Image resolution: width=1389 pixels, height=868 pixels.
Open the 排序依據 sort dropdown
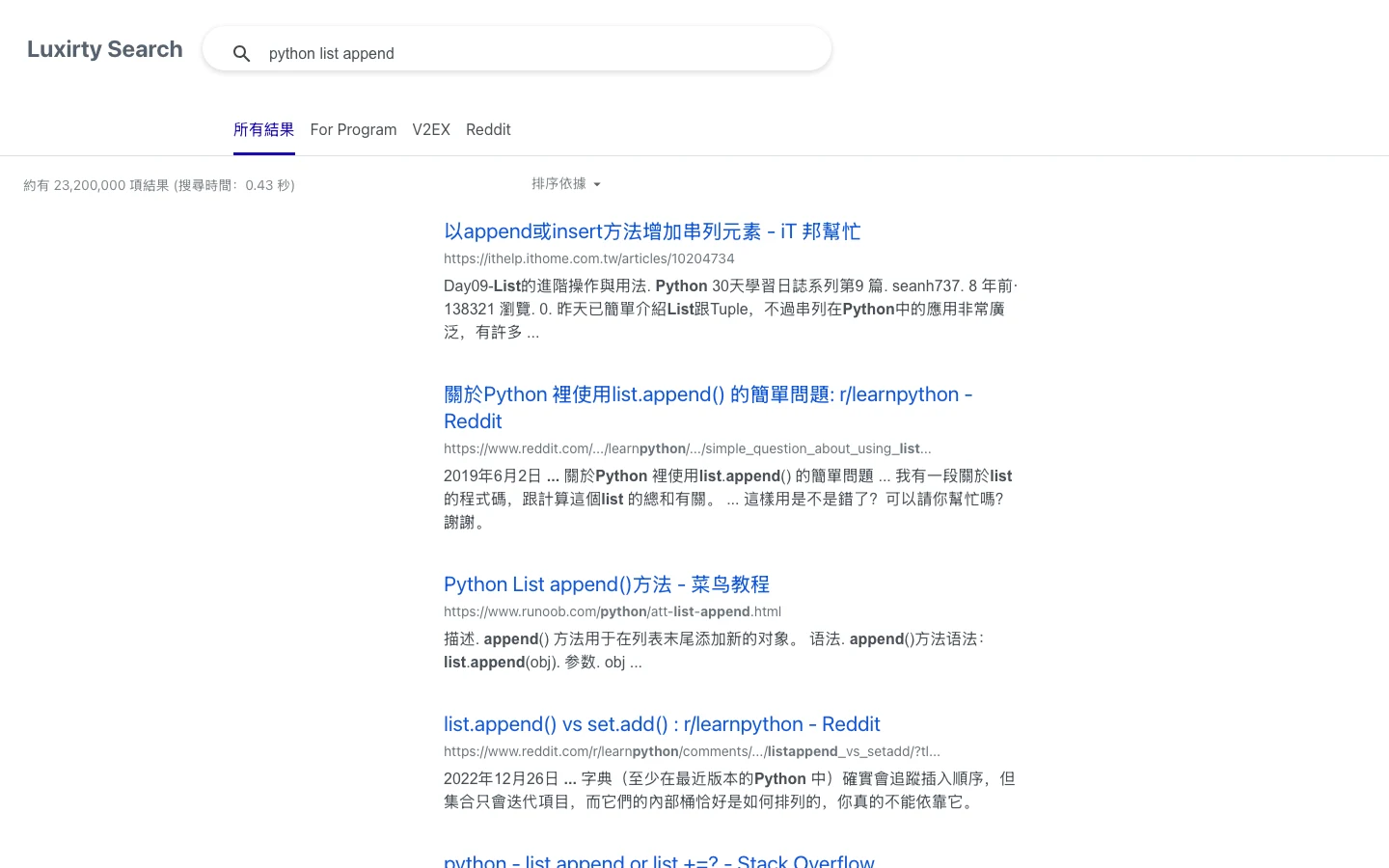[x=566, y=183]
